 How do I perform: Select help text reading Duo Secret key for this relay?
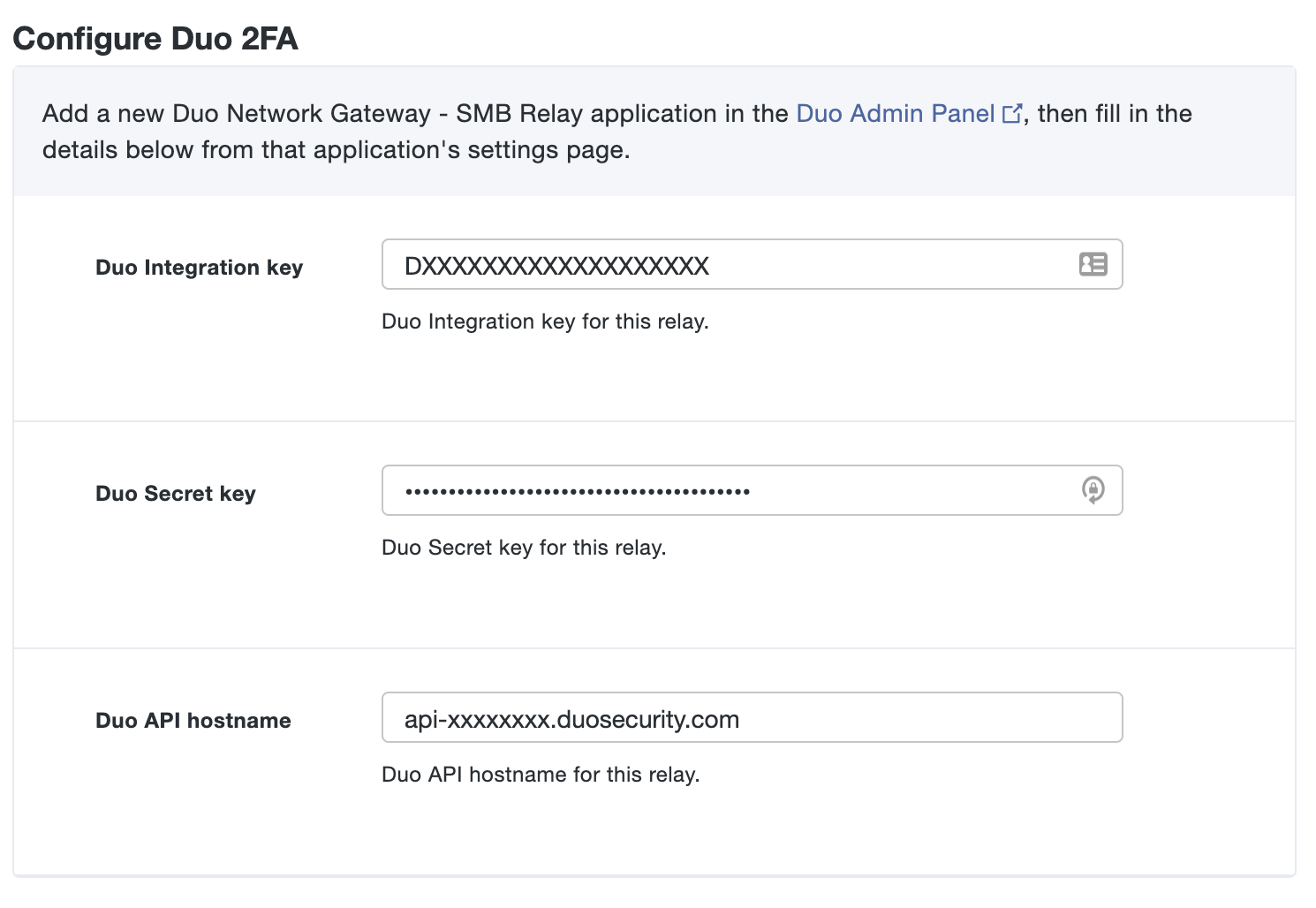point(526,548)
